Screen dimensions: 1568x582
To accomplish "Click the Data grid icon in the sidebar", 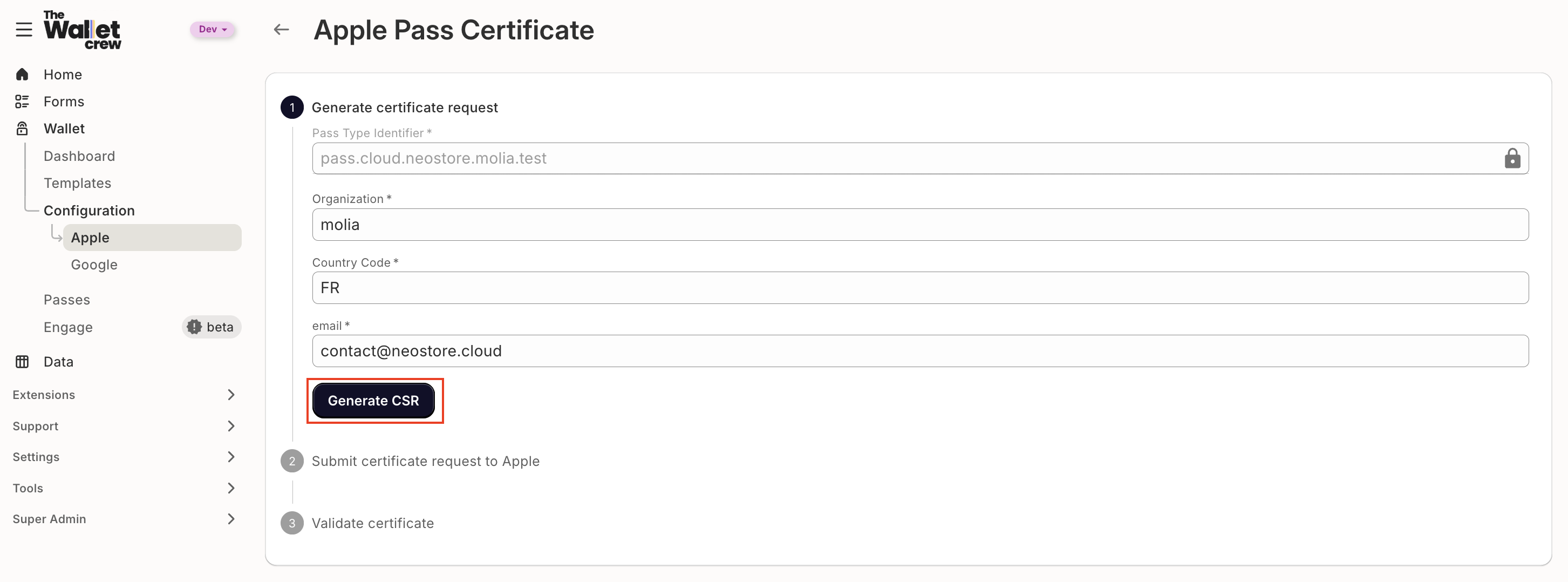I will coord(22,361).
